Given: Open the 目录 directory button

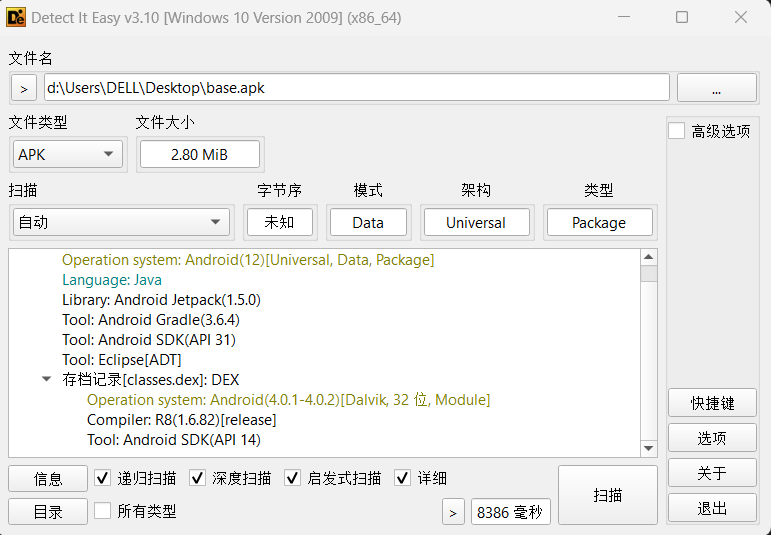Looking at the screenshot, I should pyautogui.click(x=48, y=511).
